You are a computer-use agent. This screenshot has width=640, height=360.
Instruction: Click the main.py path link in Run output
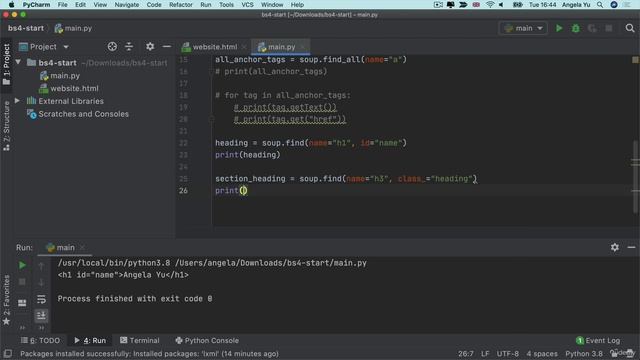click(x=271, y=263)
